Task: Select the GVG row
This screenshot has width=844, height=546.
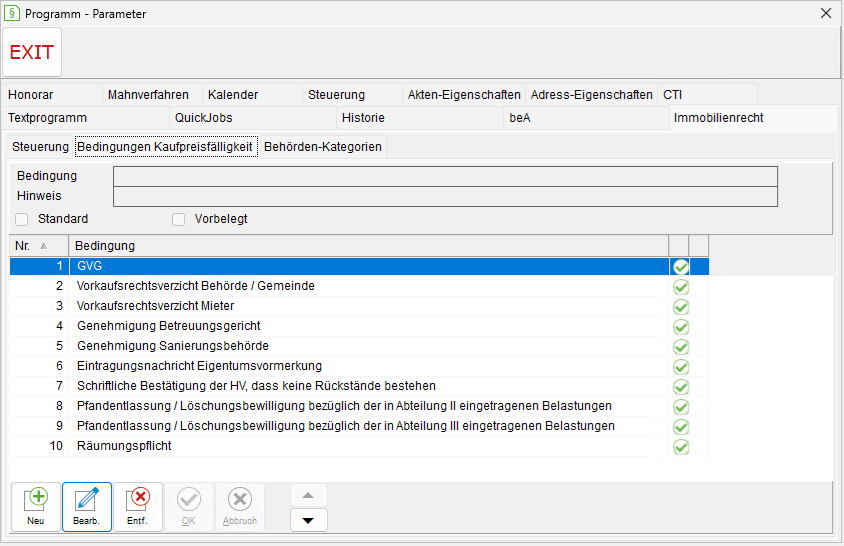Action: pyautogui.click(x=359, y=266)
